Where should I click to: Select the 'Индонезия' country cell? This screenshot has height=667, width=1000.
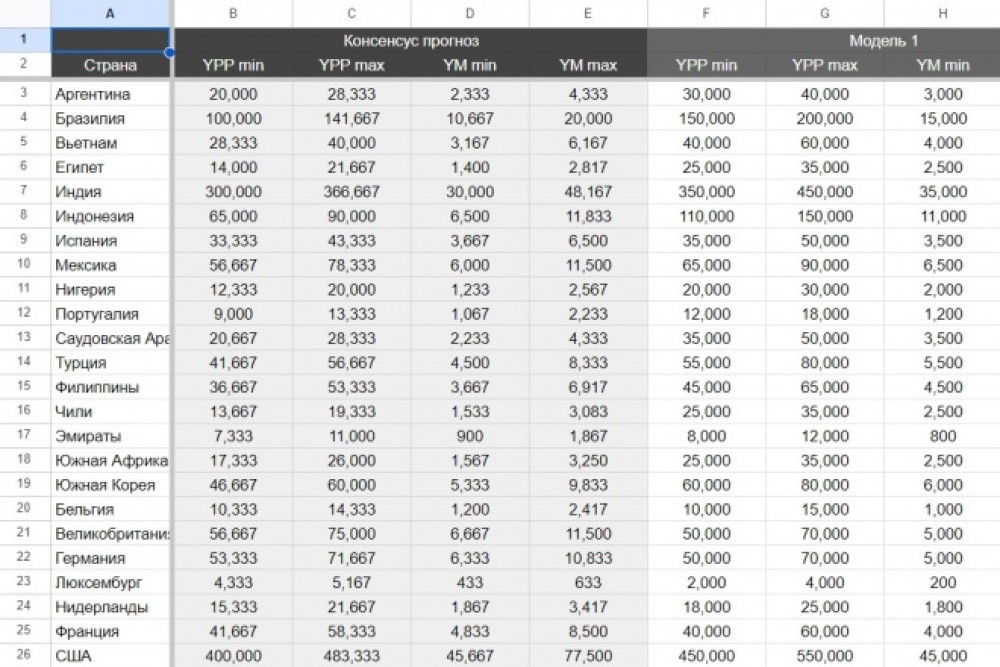[x=110, y=216]
